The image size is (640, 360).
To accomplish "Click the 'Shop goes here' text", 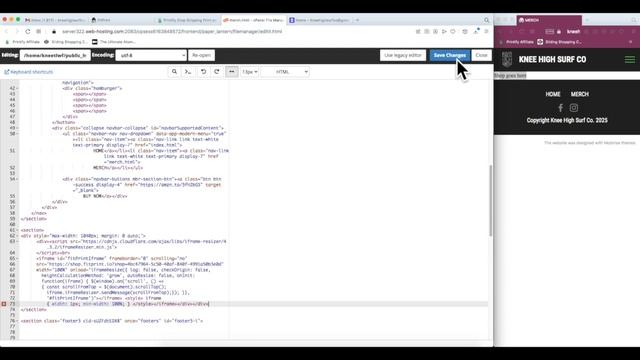I will tap(510, 76).
